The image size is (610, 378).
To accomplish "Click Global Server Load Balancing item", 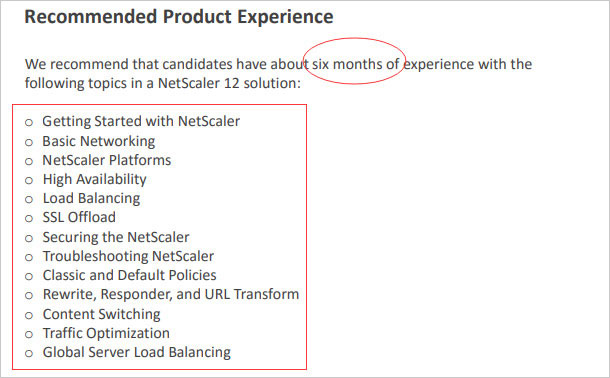I will click(x=137, y=352).
